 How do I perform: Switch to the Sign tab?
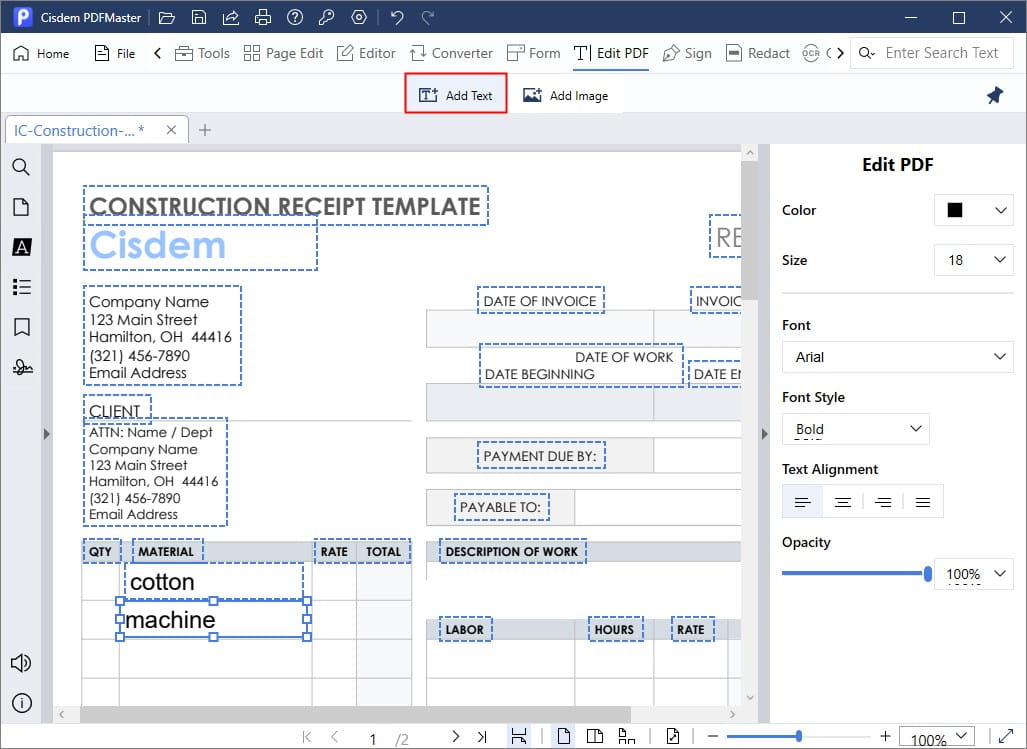click(x=686, y=53)
